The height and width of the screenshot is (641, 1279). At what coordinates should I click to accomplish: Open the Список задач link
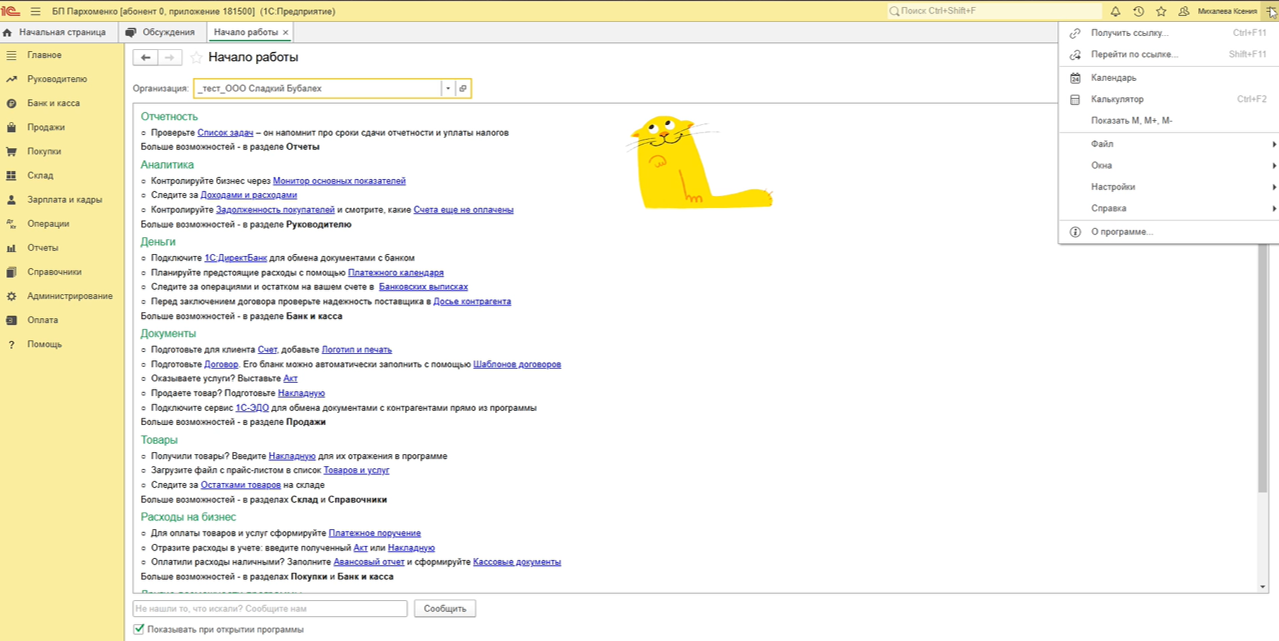[225, 132]
